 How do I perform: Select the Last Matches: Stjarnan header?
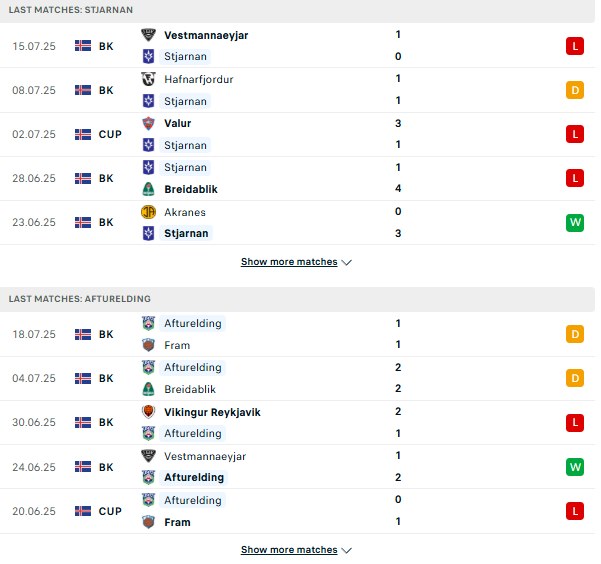click(x=71, y=10)
